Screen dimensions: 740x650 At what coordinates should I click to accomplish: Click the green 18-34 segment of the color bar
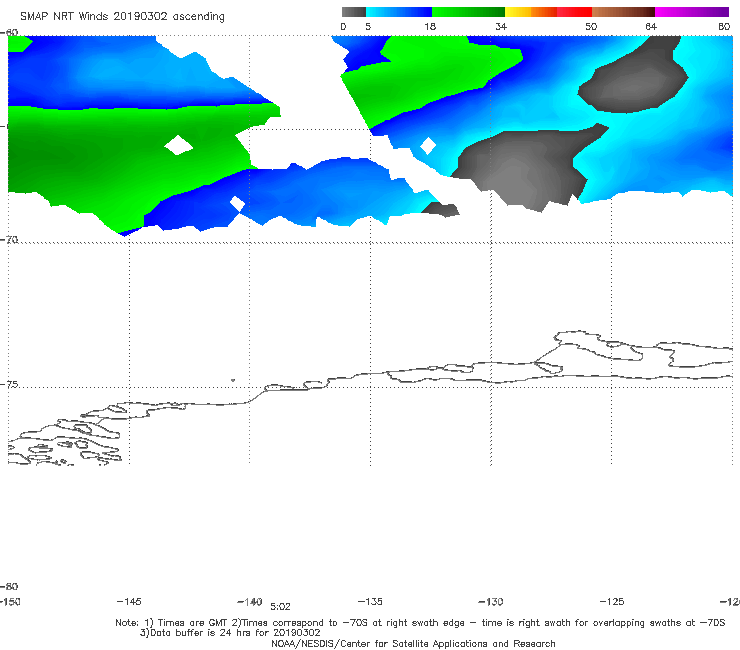coord(468,12)
